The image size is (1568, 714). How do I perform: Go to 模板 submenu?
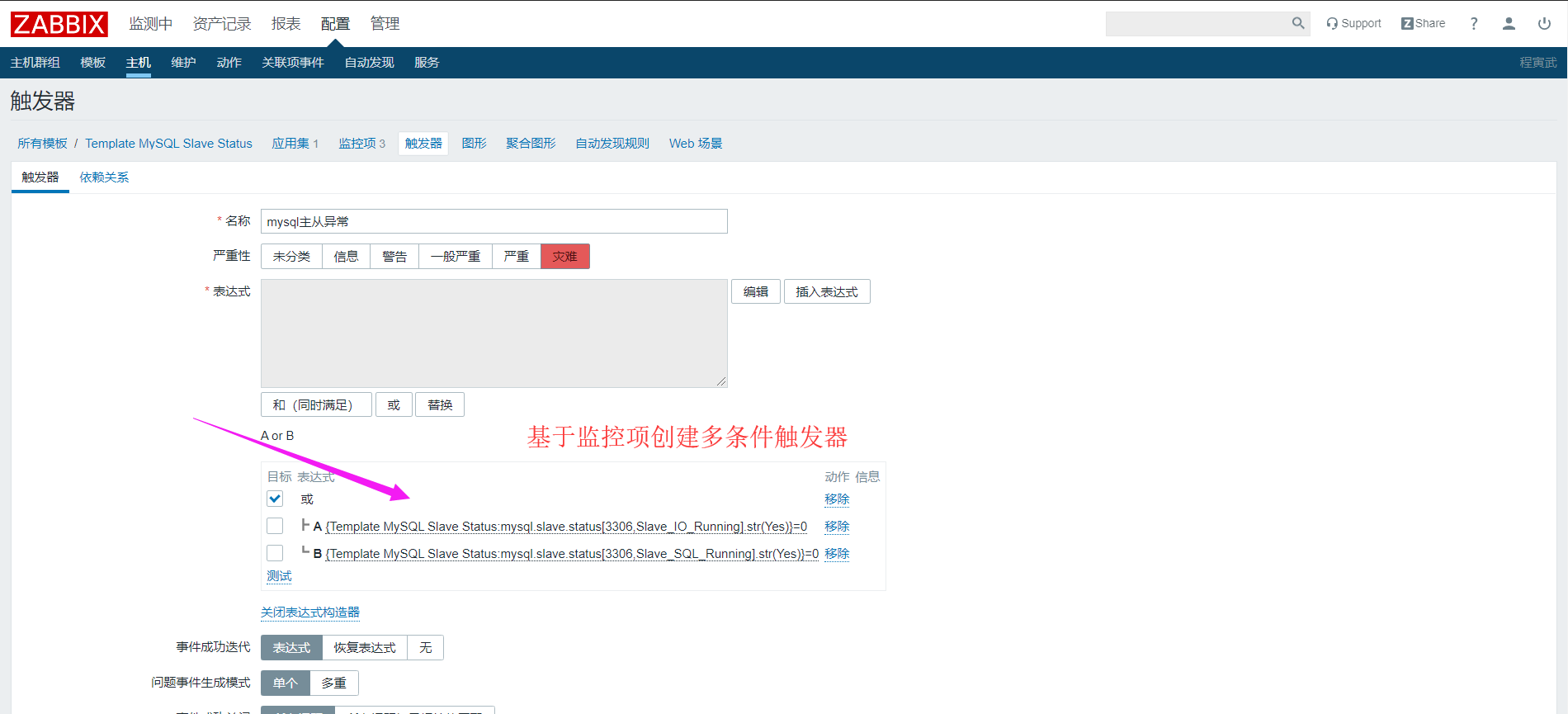(93, 63)
